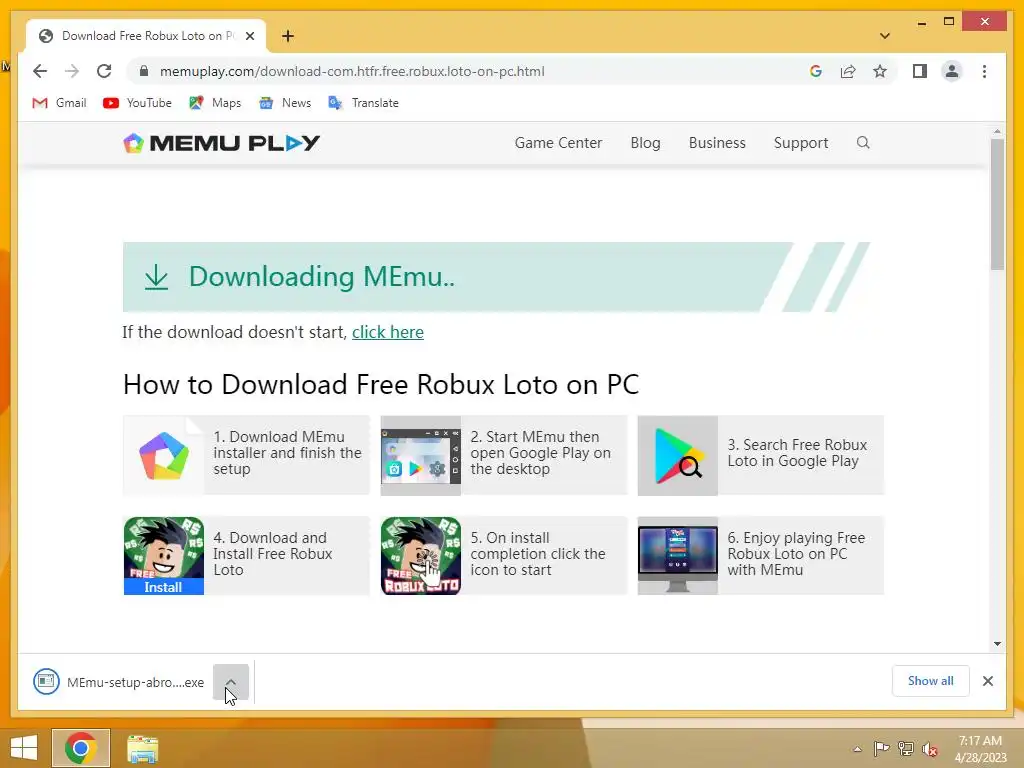Image resolution: width=1024 pixels, height=768 pixels.
Task: Click the Free Robux Loto Install thumbnail
Action: click(x=164, y=556)
